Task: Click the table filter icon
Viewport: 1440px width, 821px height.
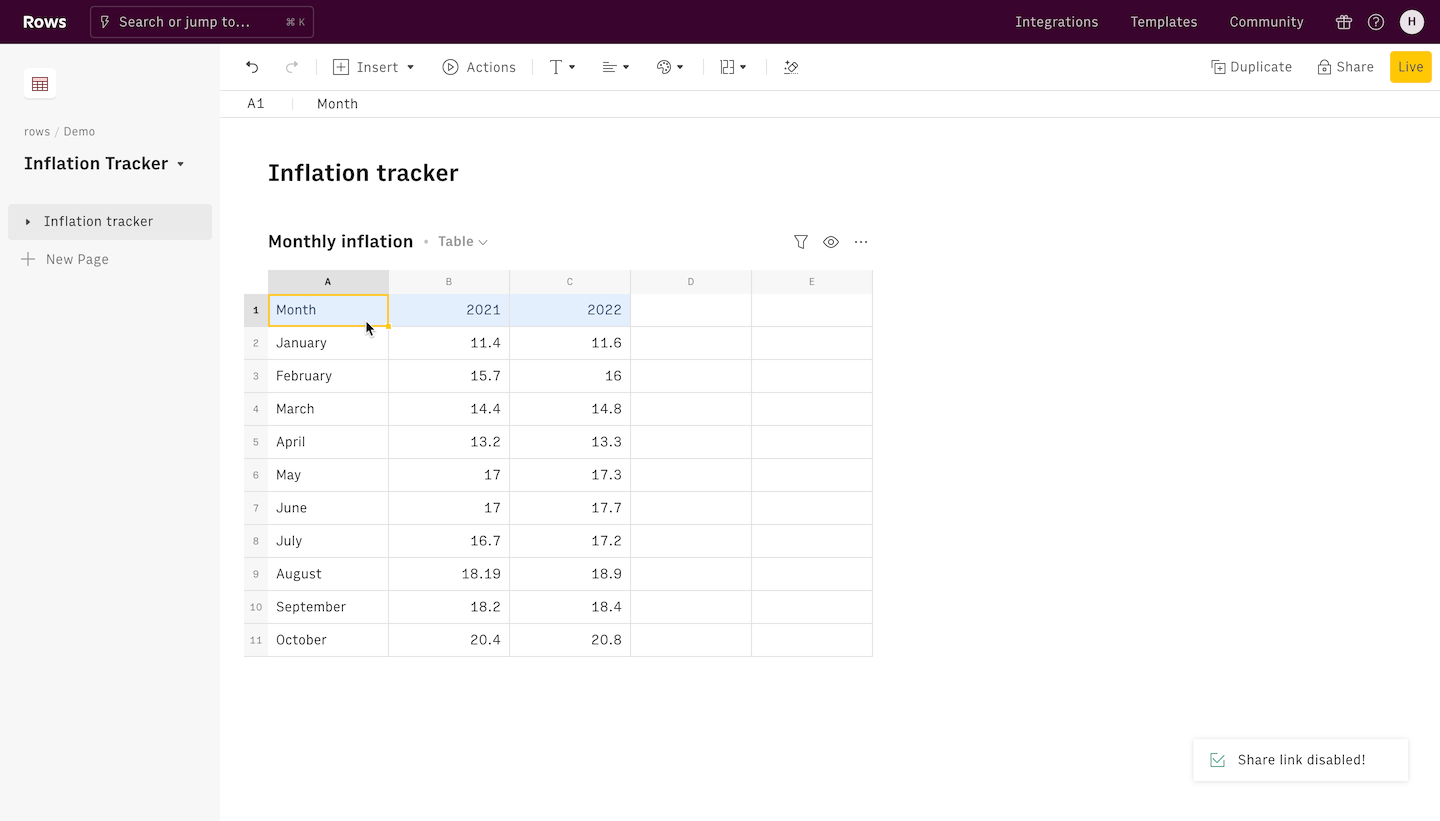Action: click(801, 242)
